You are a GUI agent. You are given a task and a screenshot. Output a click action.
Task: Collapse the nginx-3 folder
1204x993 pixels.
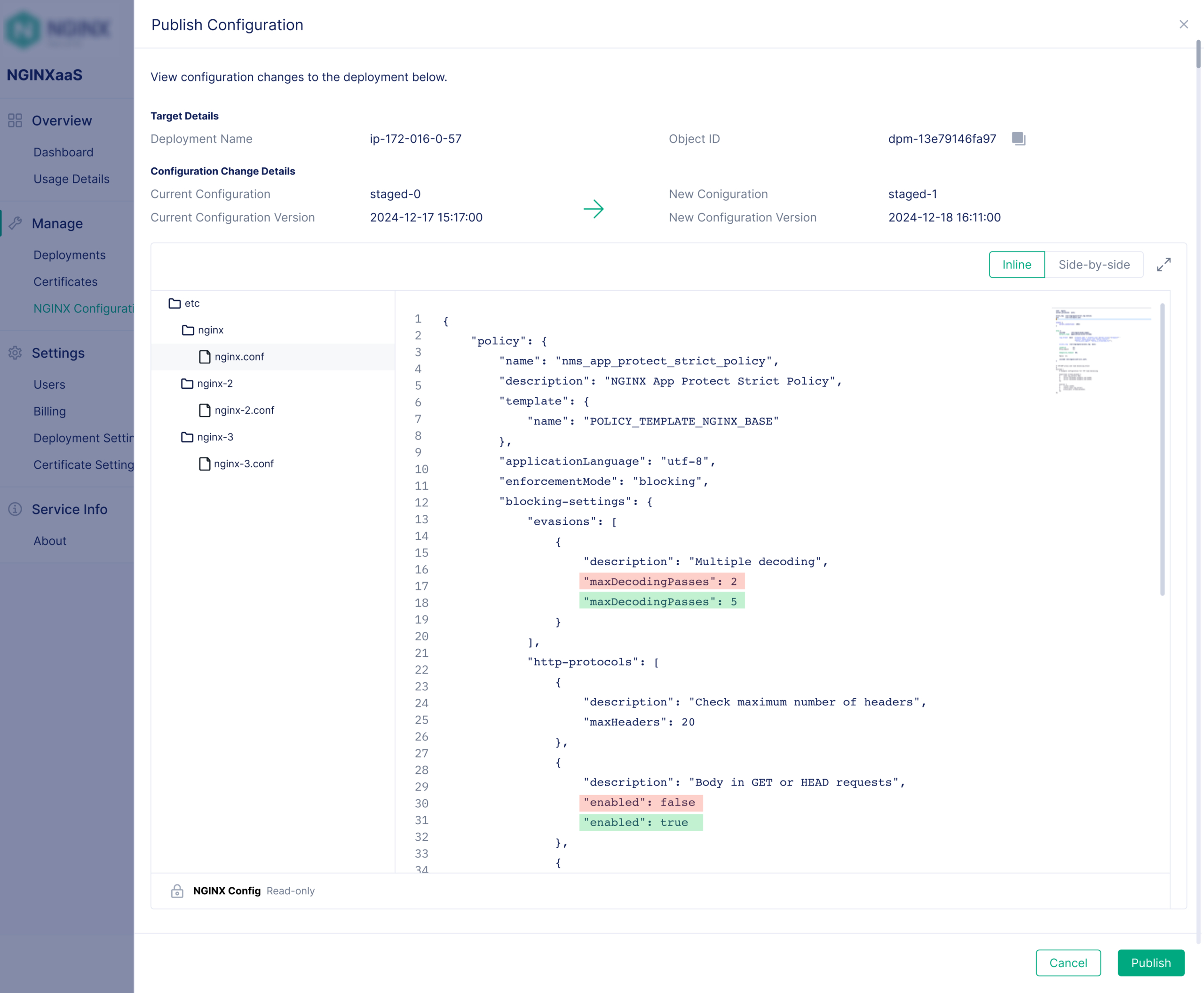coord(187,437)
